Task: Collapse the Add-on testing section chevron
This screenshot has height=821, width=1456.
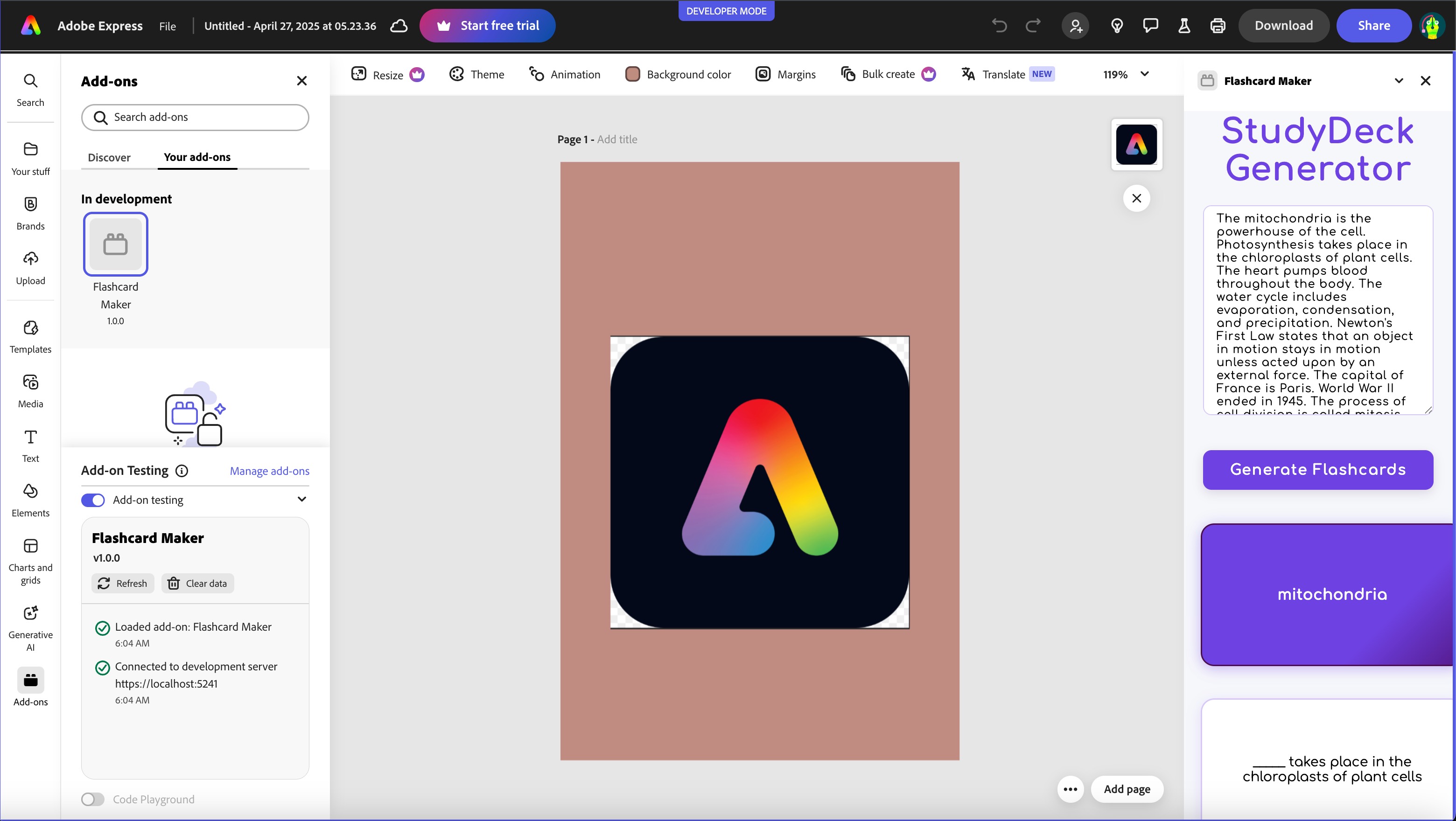Action: click(x=302, y=500)
